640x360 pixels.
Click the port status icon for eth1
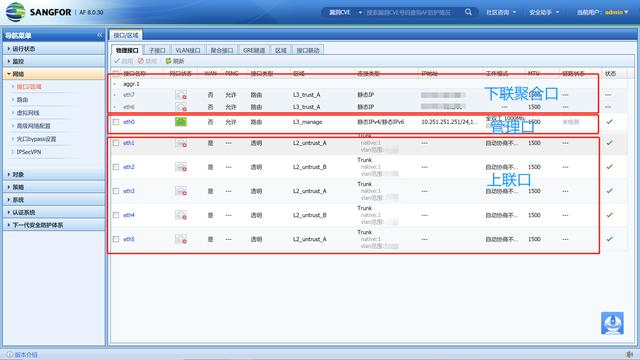coord(181,143)
